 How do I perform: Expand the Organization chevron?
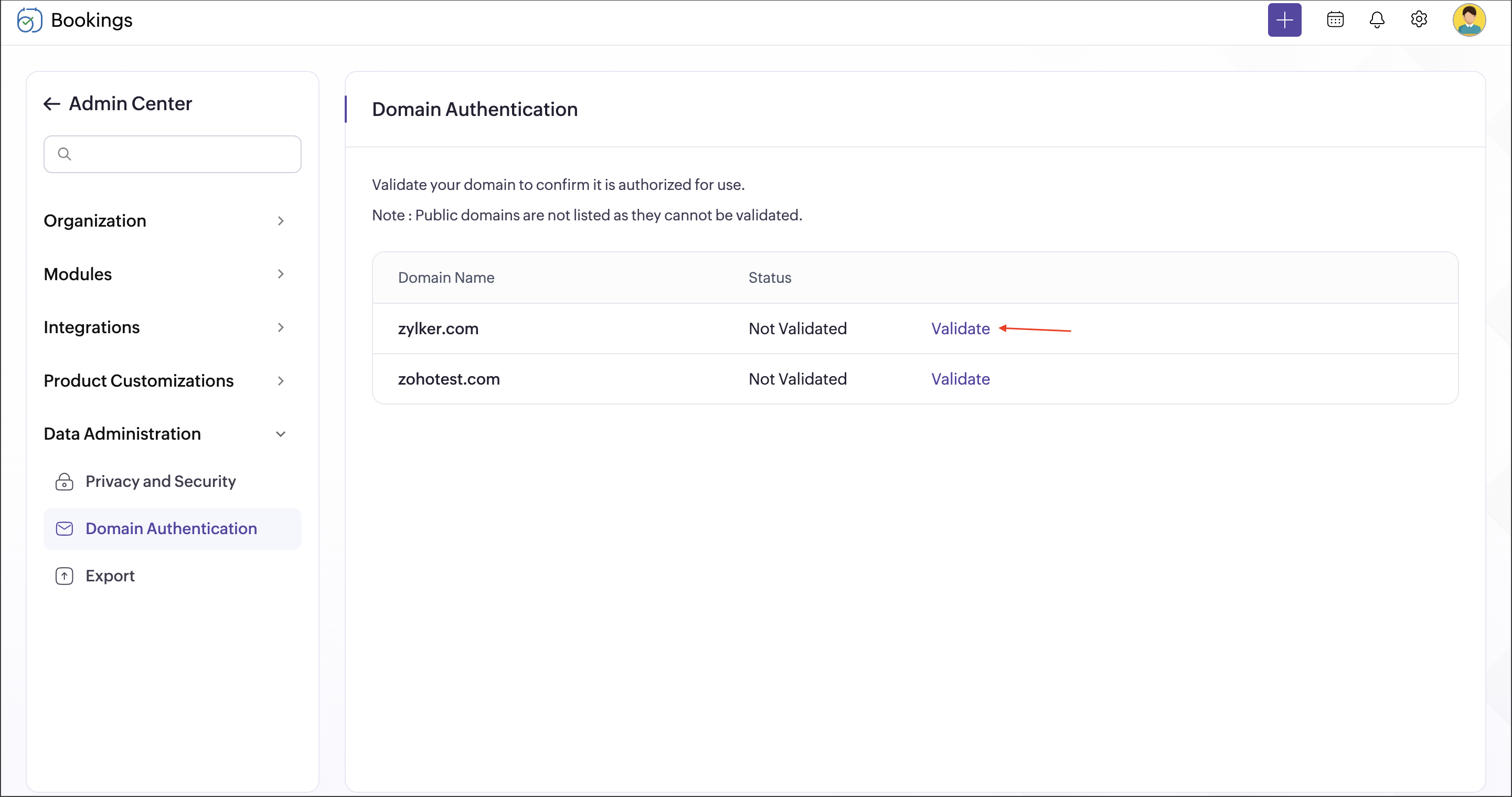click(281, 221)
